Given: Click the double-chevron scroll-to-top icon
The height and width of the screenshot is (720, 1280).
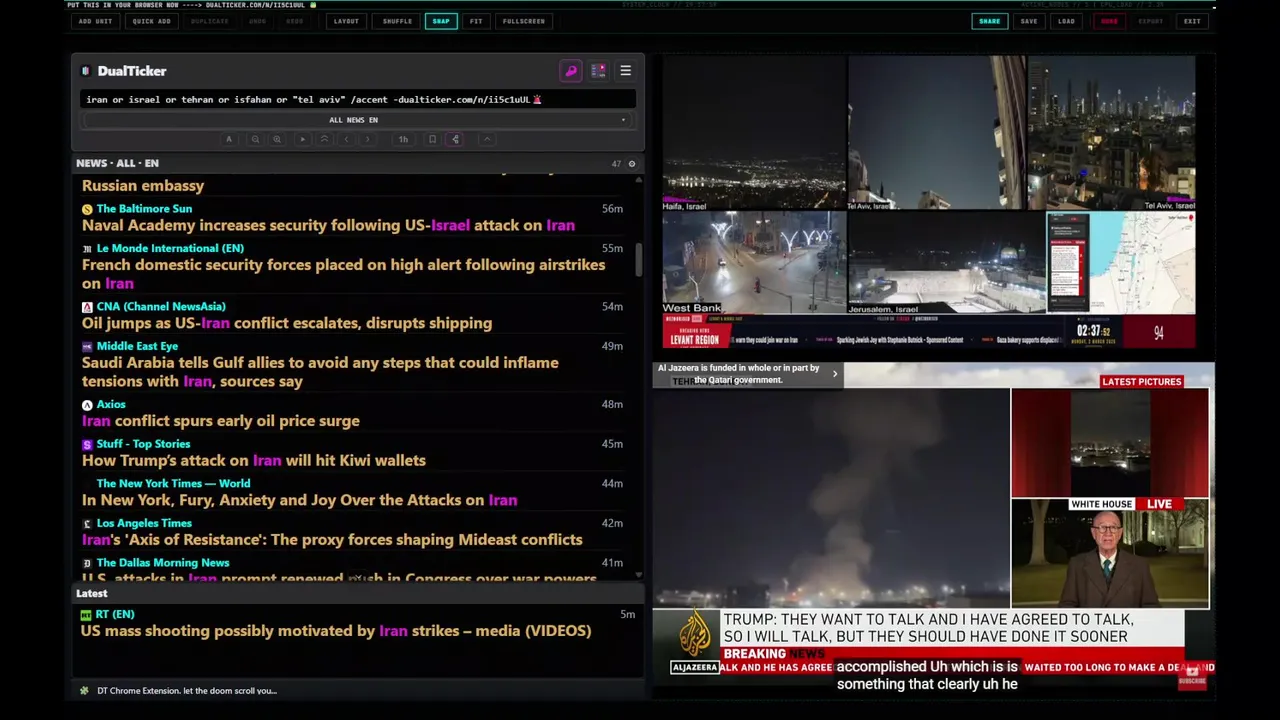Looking at the screenshot, I should click(324, 139).
